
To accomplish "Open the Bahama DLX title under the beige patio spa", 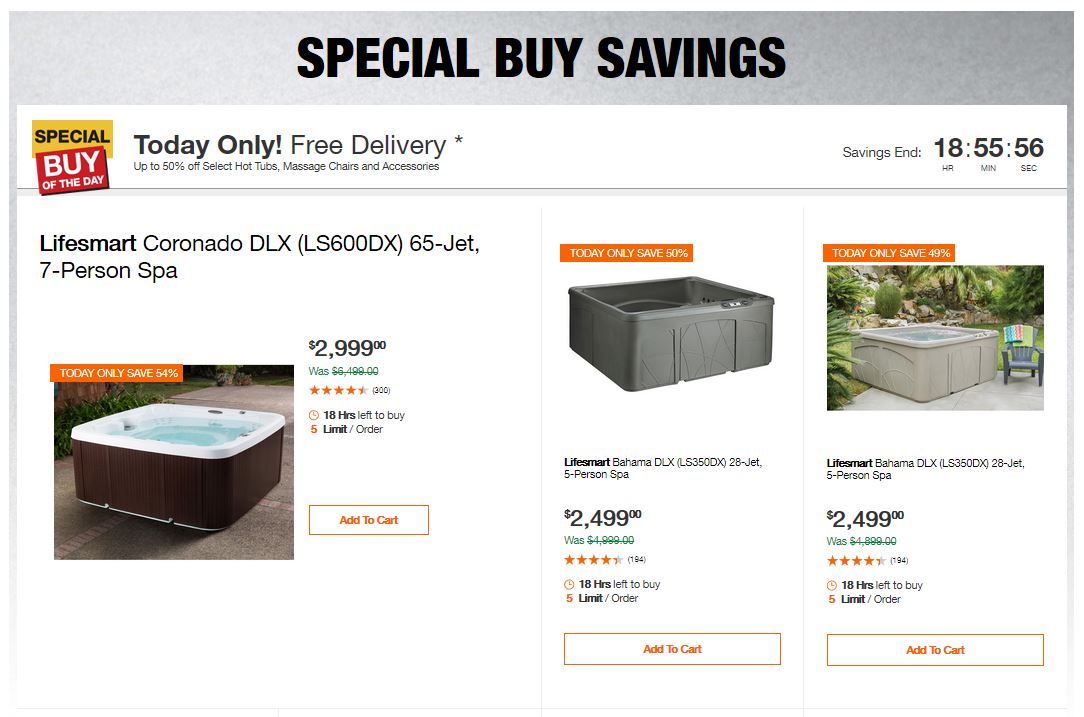I will point(925,469).
